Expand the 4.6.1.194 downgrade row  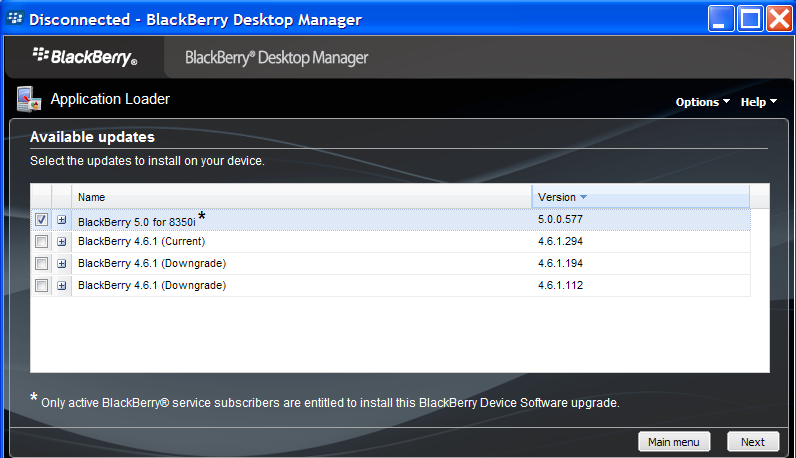61,264
